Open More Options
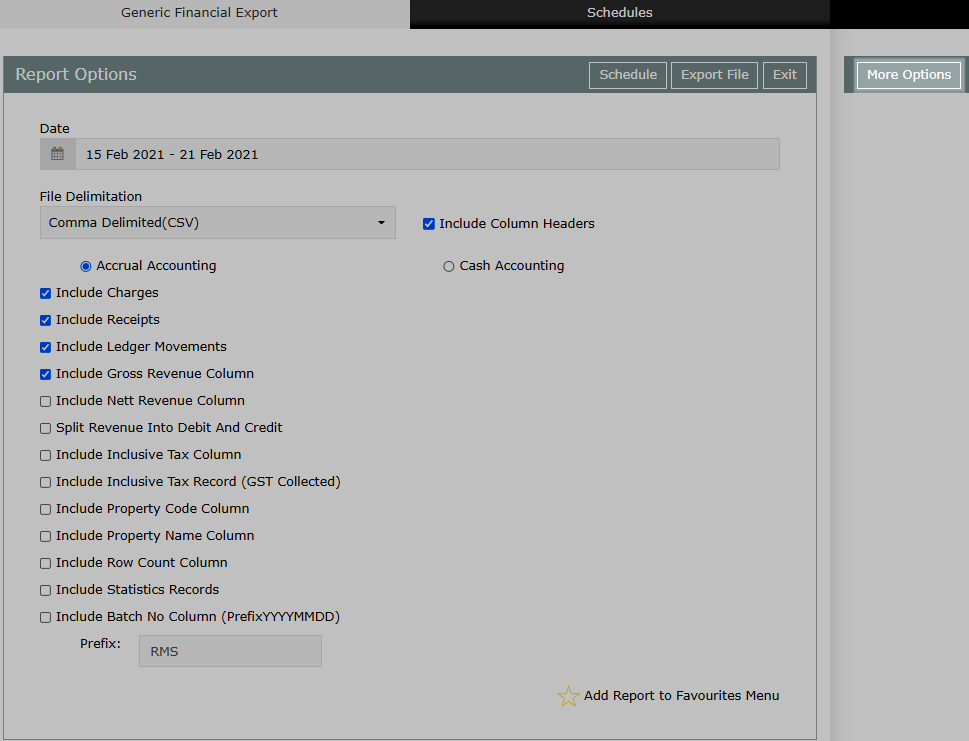 (908, 75)
